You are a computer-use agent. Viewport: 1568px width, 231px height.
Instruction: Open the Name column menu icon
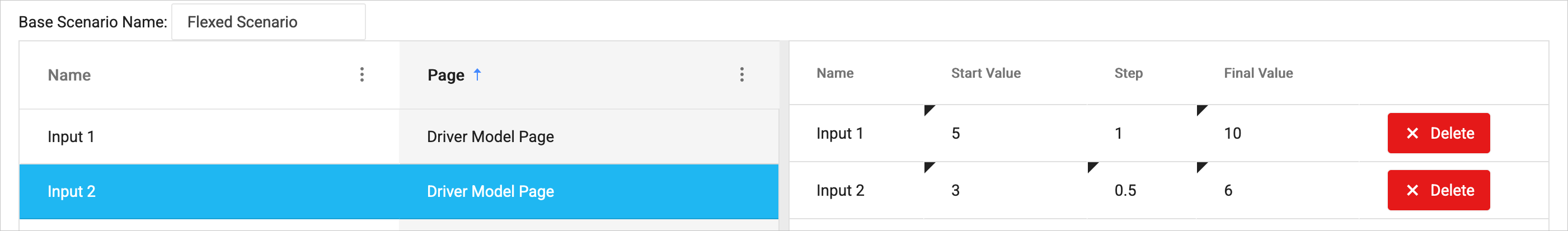click(362, 75)
